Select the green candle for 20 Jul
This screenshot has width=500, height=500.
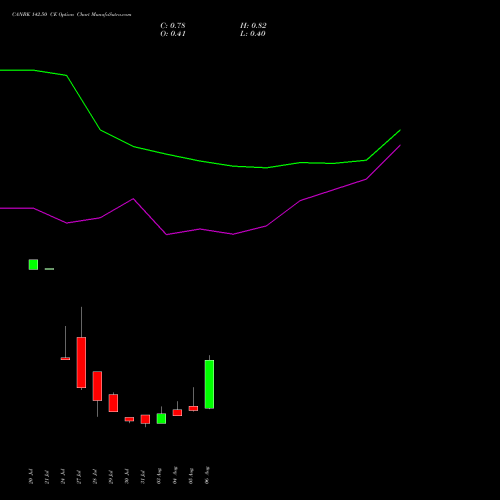click(33, 264)
